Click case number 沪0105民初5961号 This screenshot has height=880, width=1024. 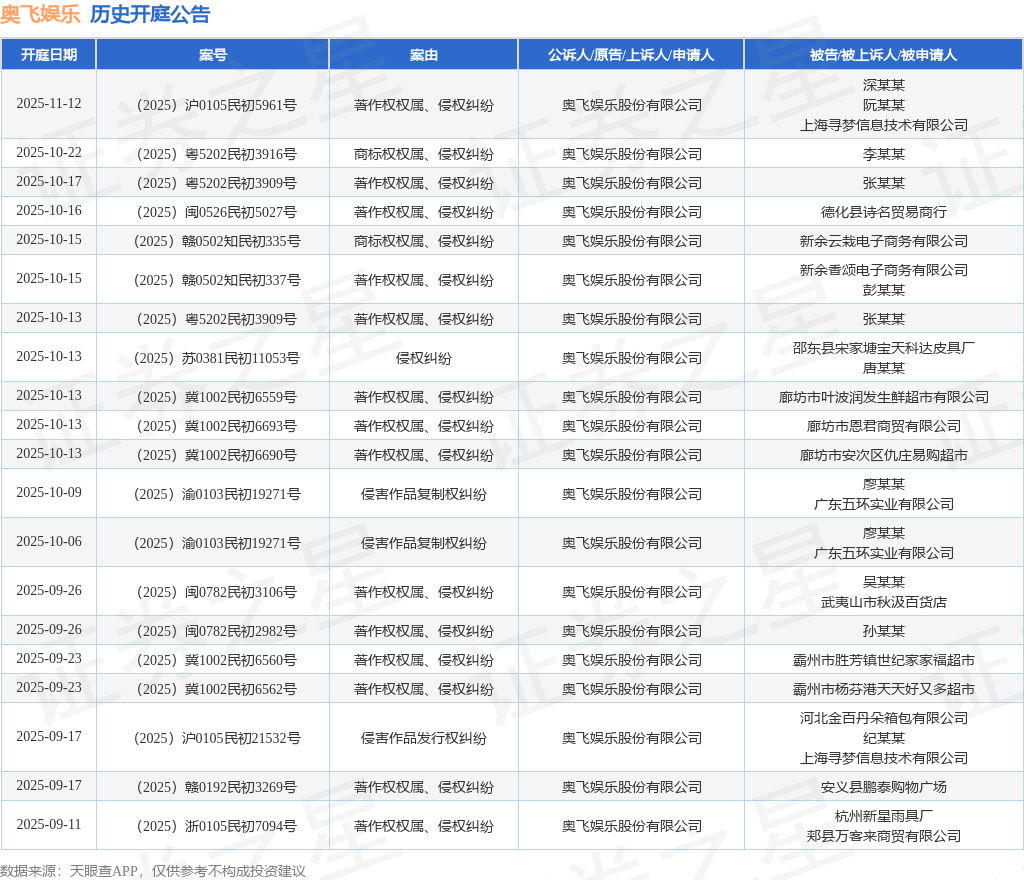(216, 105)
